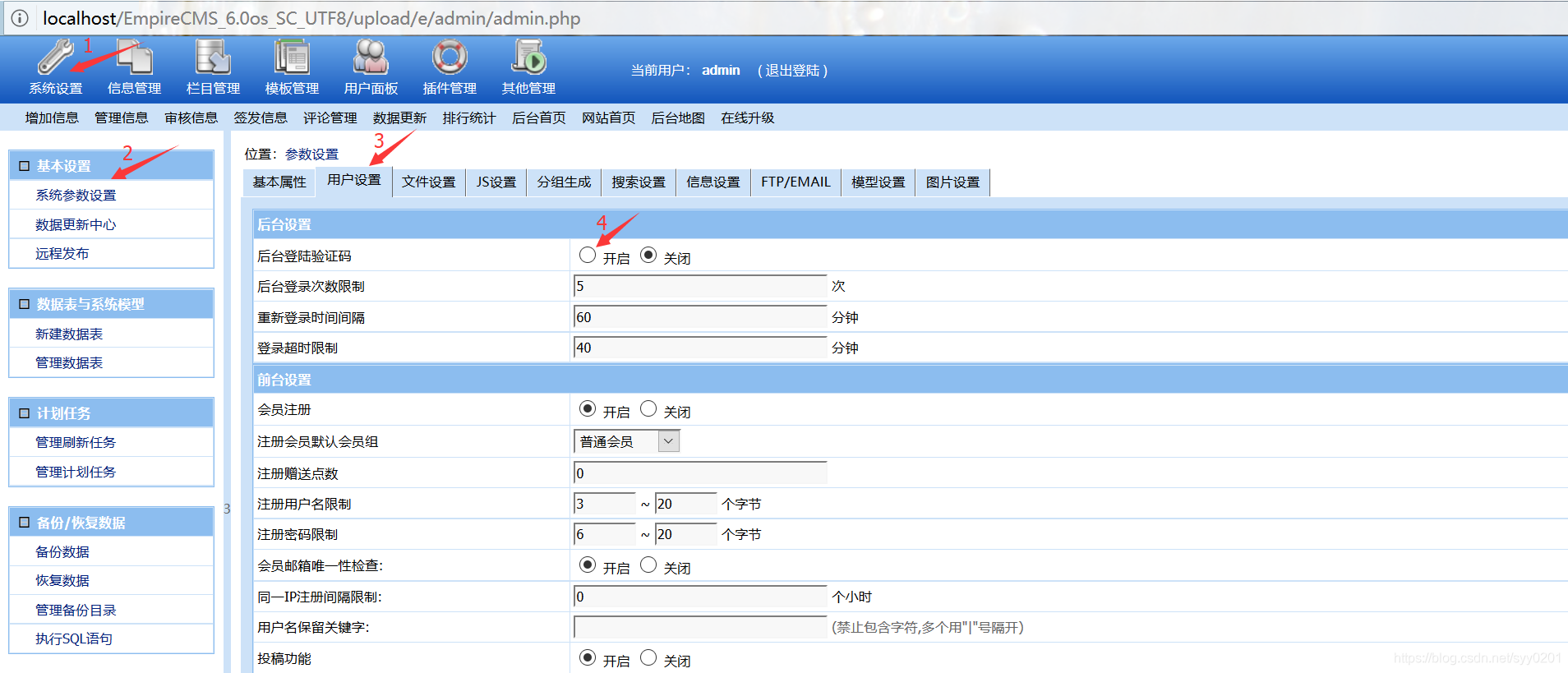The width and height of the screenshot is (1568, 673).
Task: Open the 注册会员默认会员组 dropdown
Action: (626, 442)
